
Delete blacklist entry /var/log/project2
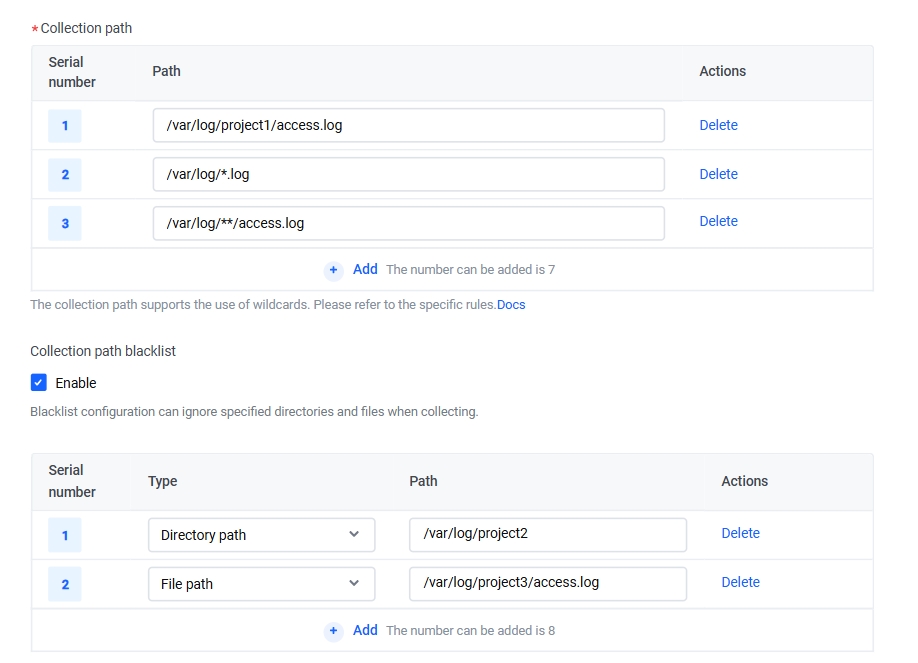pyautogui.click(x=741, y=533)
